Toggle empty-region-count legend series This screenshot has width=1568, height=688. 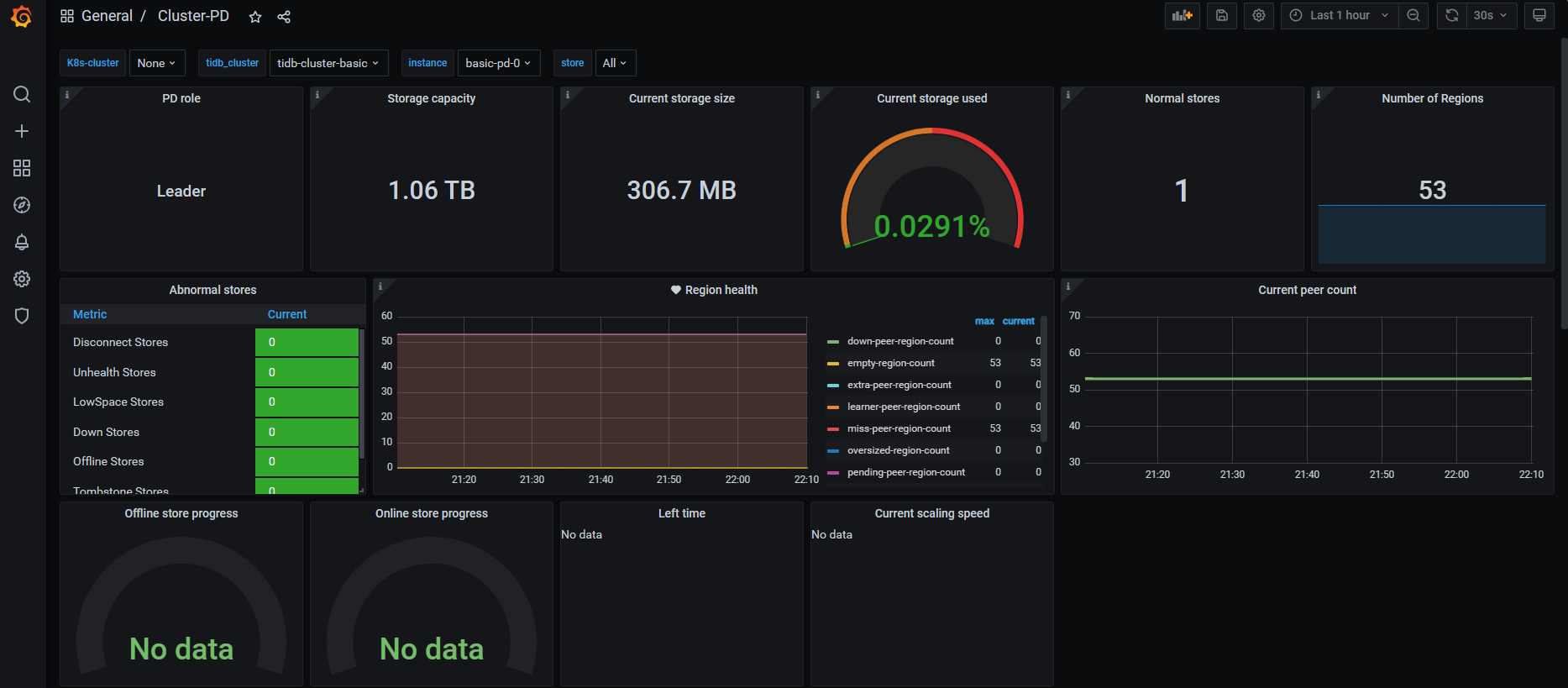tap(890, 363)
